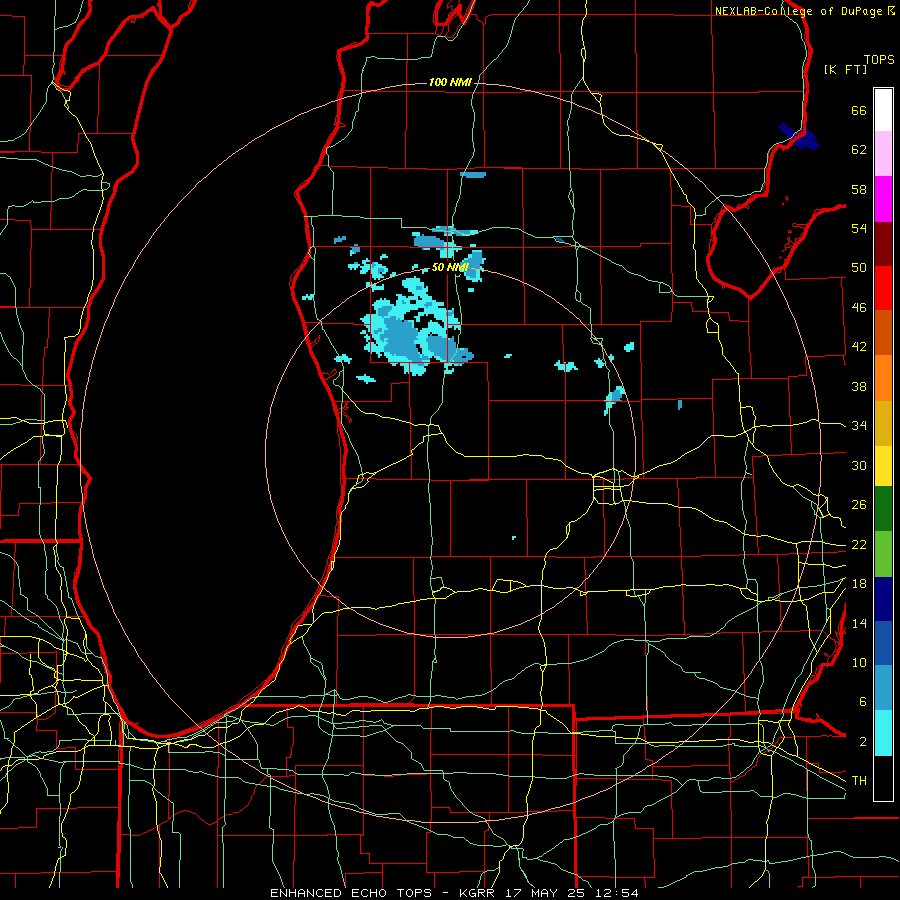
Task: Select the cyan legend swatch
Action: [883, 733]
